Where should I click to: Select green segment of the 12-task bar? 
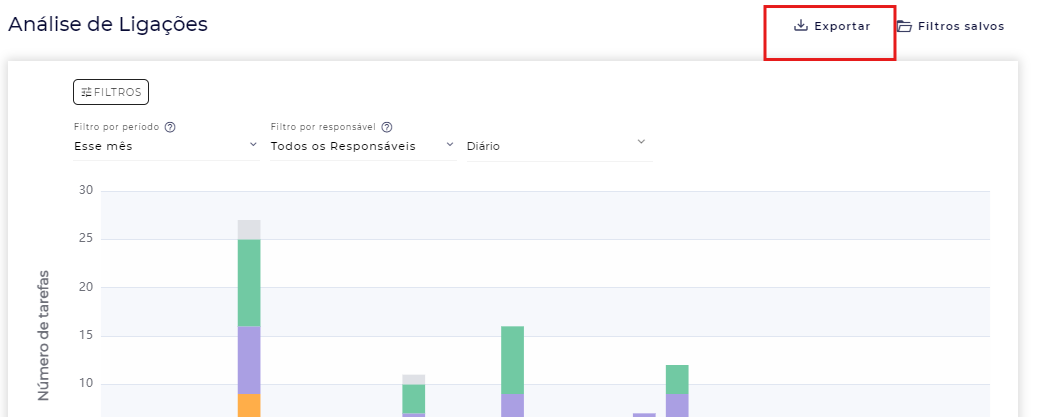[677, 379]
